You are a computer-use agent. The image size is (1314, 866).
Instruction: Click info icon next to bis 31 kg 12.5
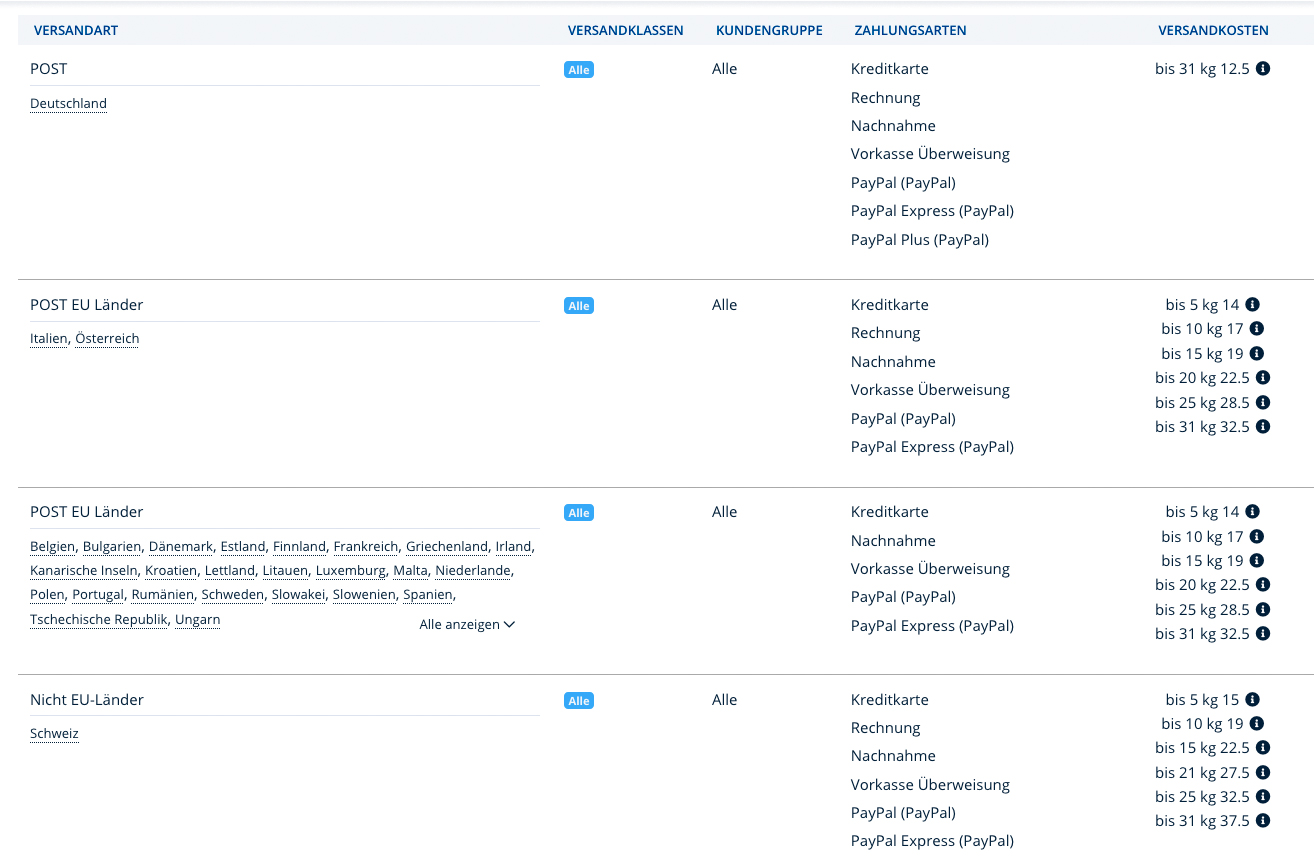point(1263,69)
